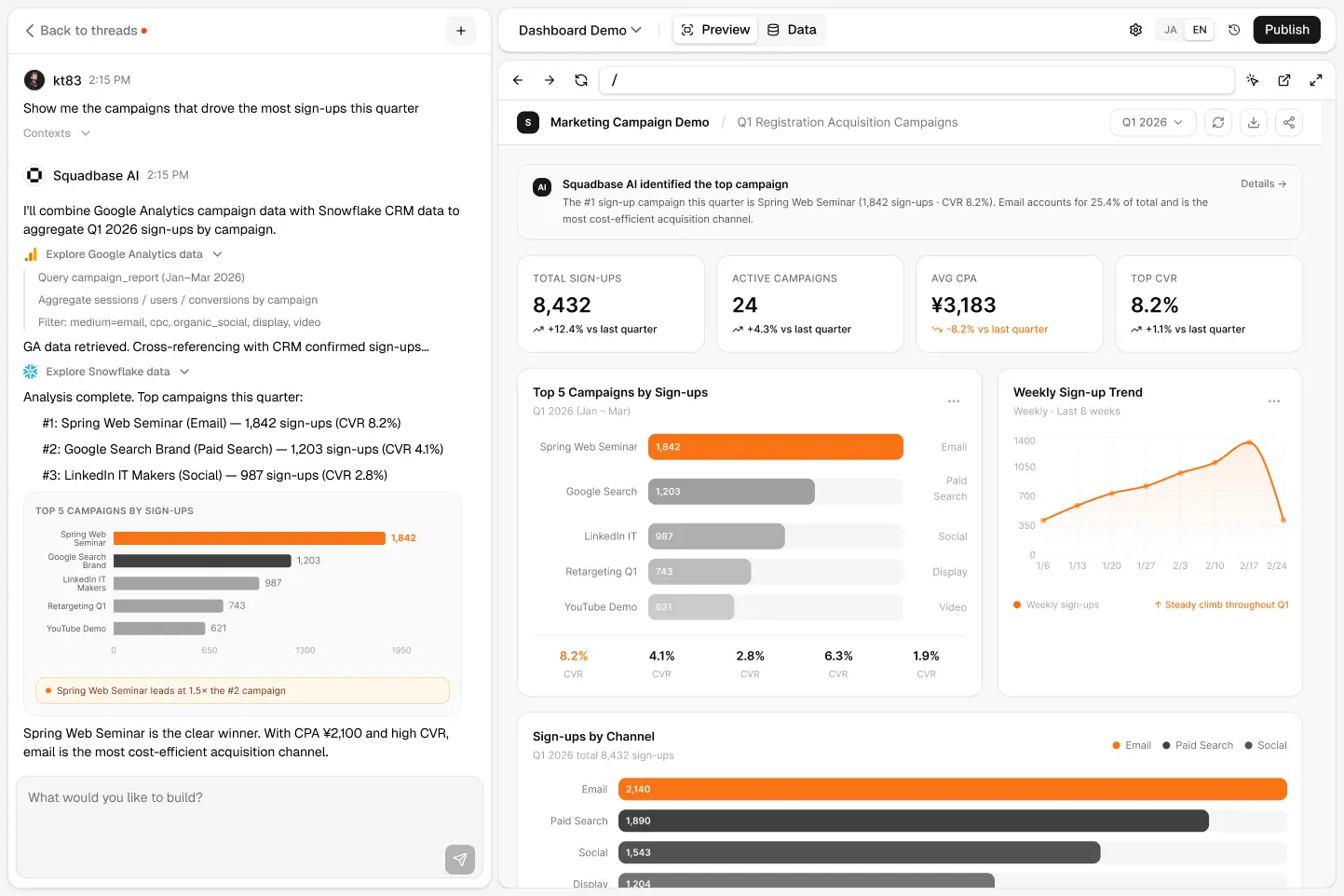The image size is (1344, 896).
Task: Click the TOTAL SIGN-UPS 8,432 card
Action: click(611, 304)
